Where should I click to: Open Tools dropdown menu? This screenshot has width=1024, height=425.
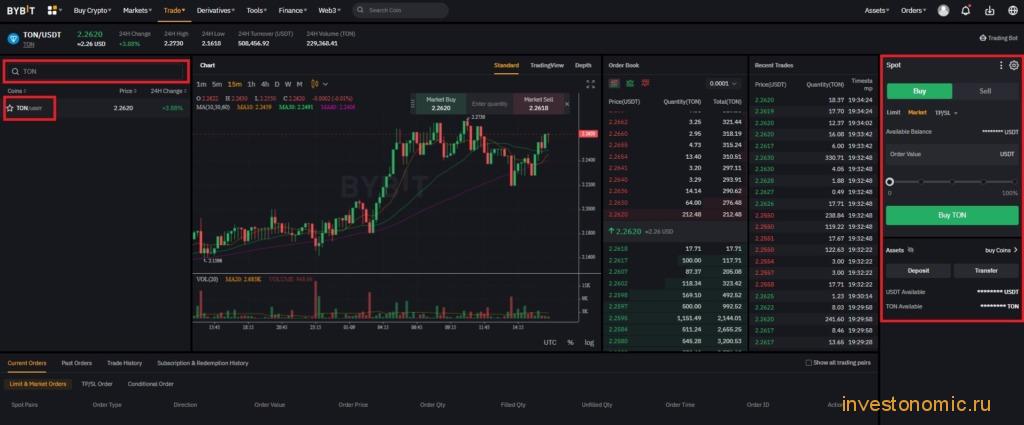[x=257, y=10]
